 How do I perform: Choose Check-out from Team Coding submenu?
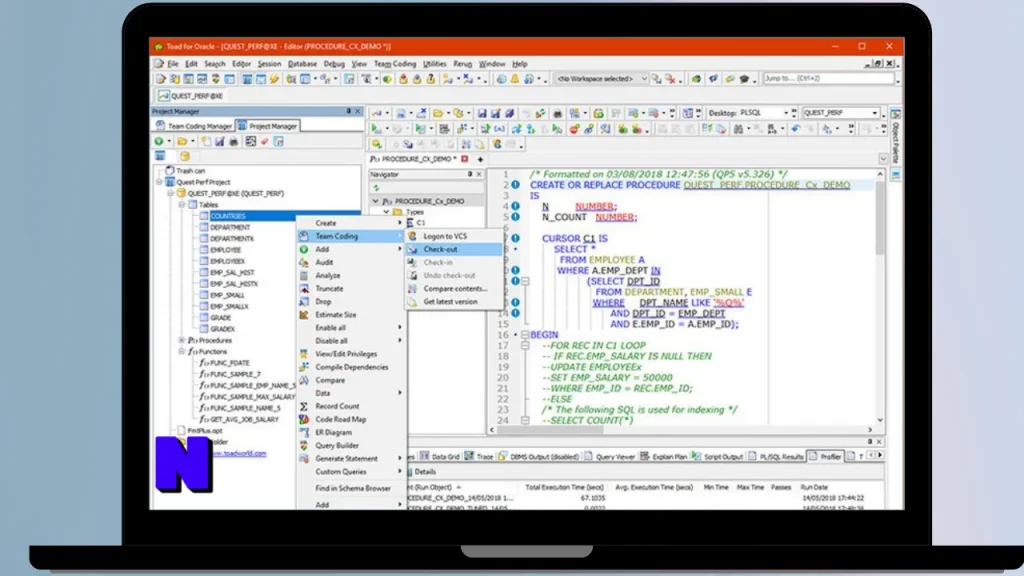point(454,249)
